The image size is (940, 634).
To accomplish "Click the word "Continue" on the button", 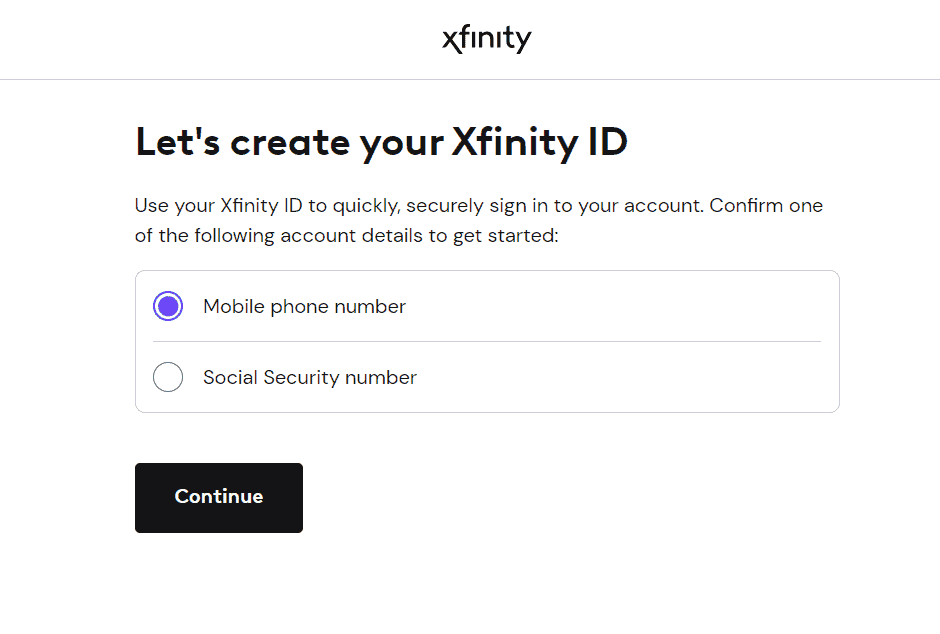I will pos(219,497).
